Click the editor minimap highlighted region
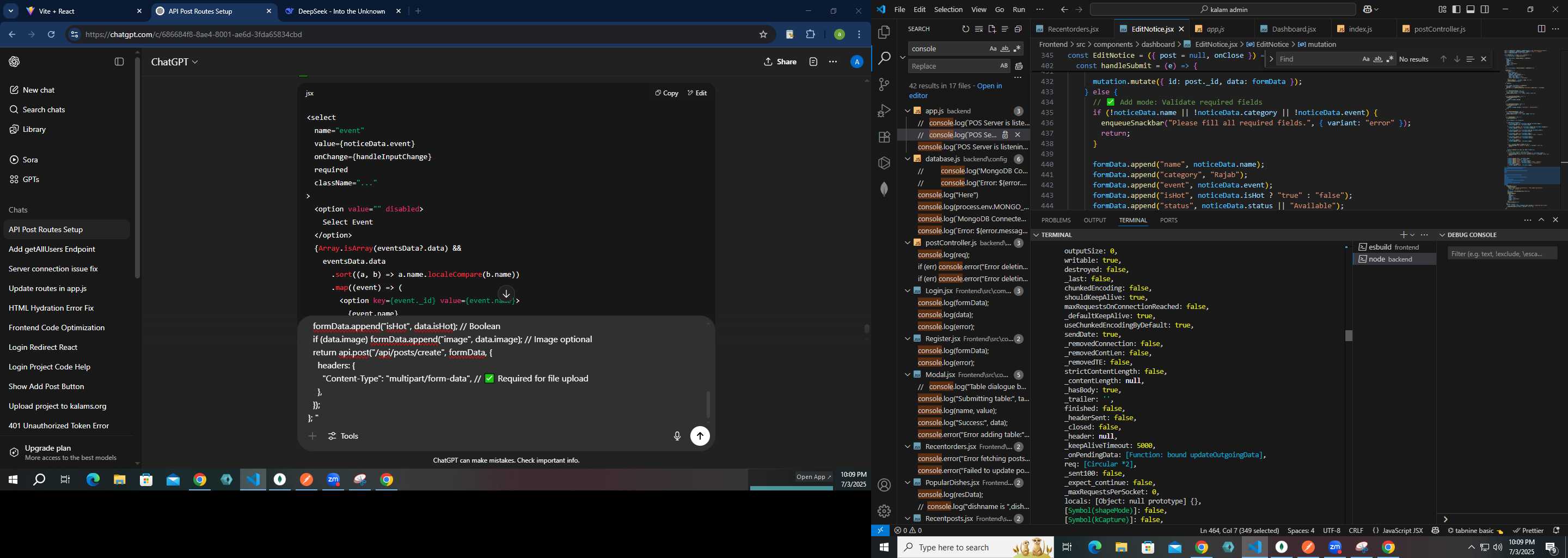Image resolution: width=1568 pixels, height=558 pixels. click(x=1532, y=175)
